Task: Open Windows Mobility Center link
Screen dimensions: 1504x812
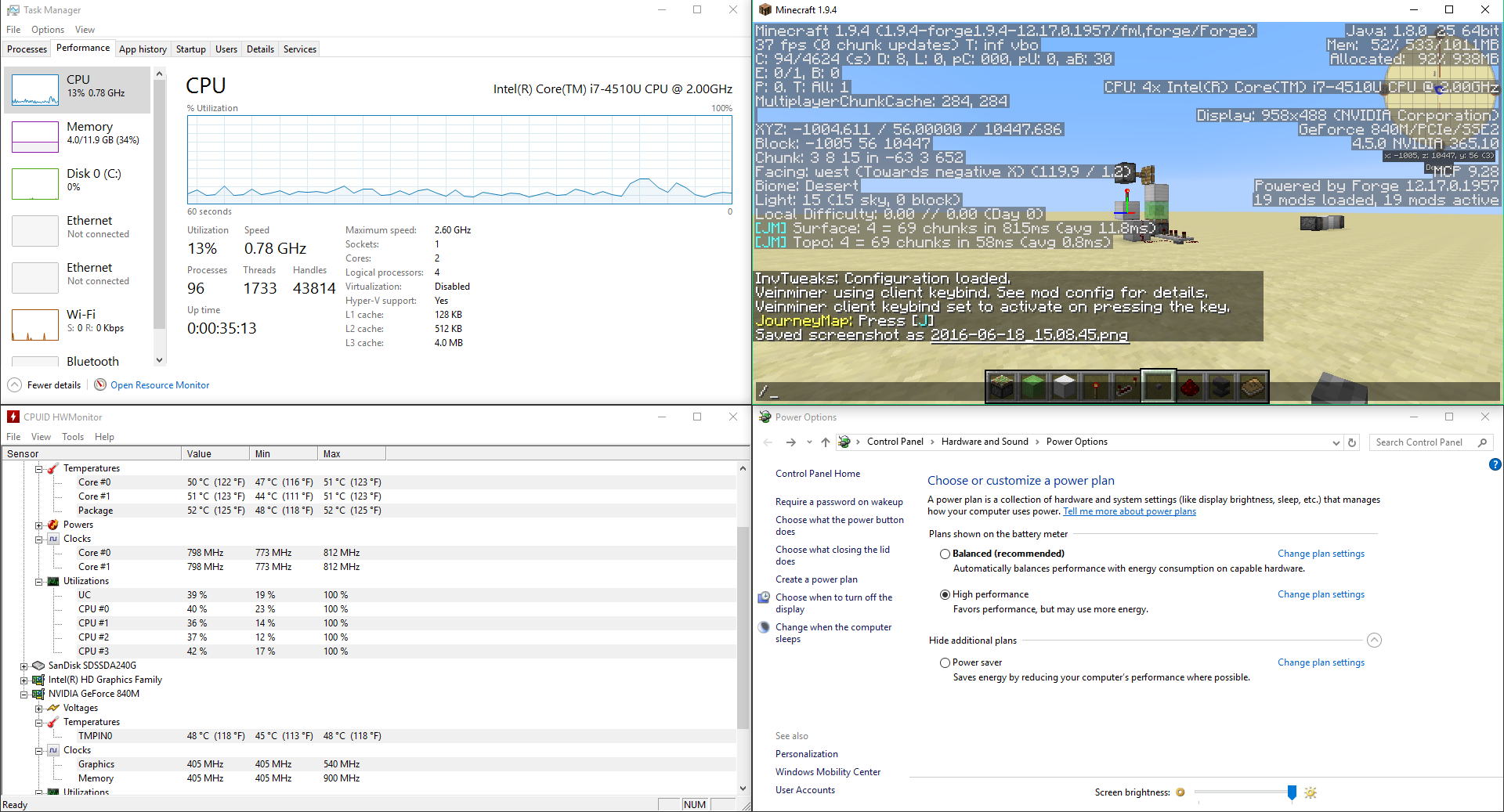Action: click(828, 772)
